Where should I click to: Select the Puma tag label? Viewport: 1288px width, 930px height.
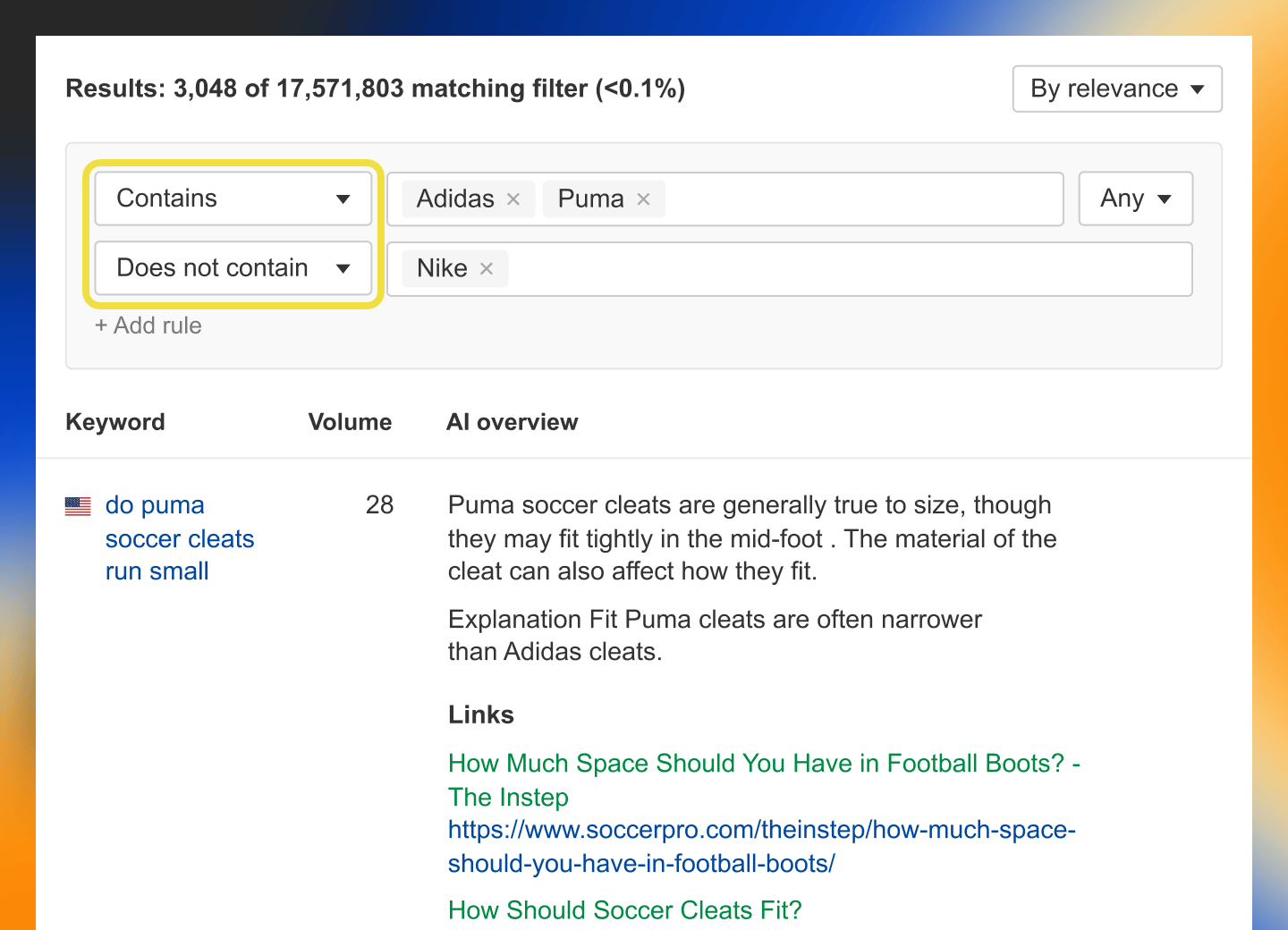(590, 199)
